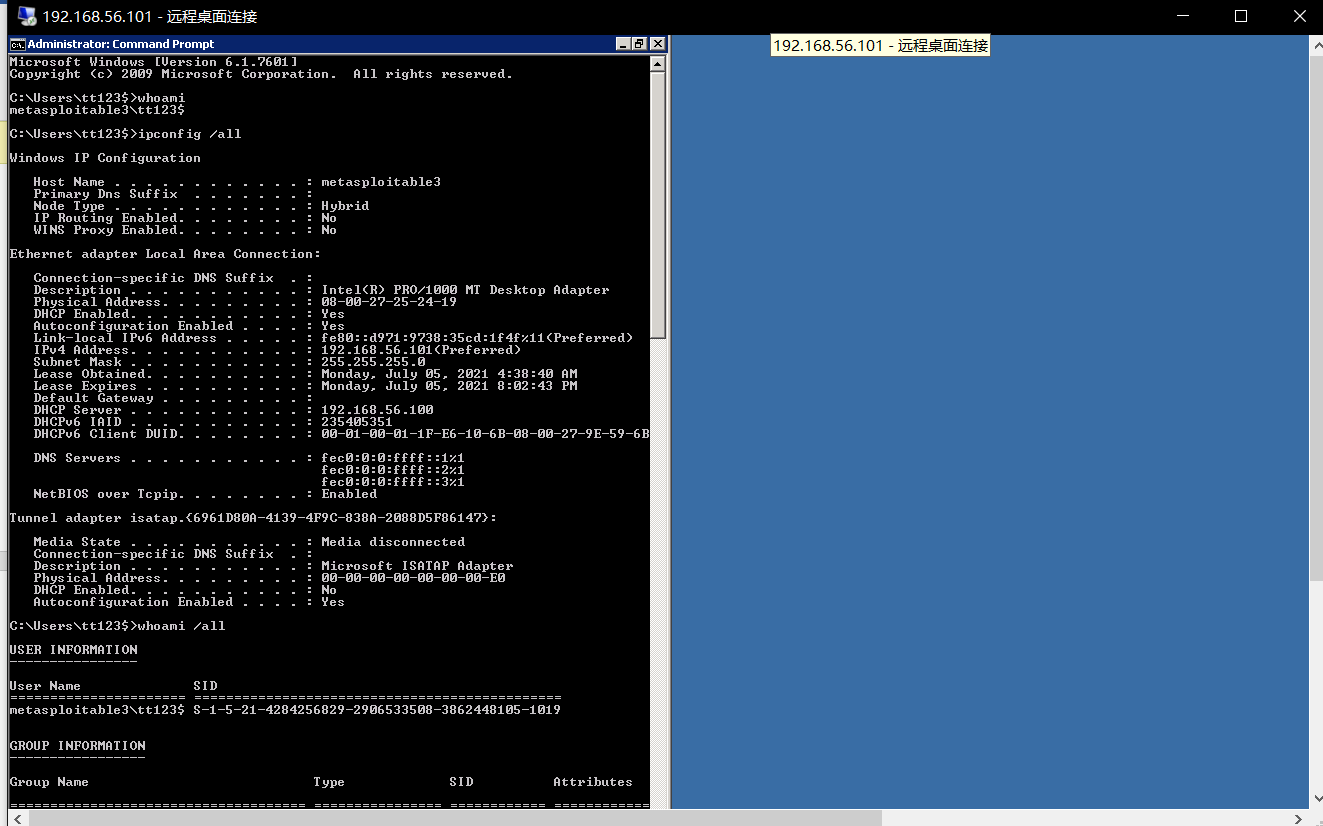1323x826 pixels.
Task: Click the Command Prompt window system icon
Action: [x=17, y=44]
